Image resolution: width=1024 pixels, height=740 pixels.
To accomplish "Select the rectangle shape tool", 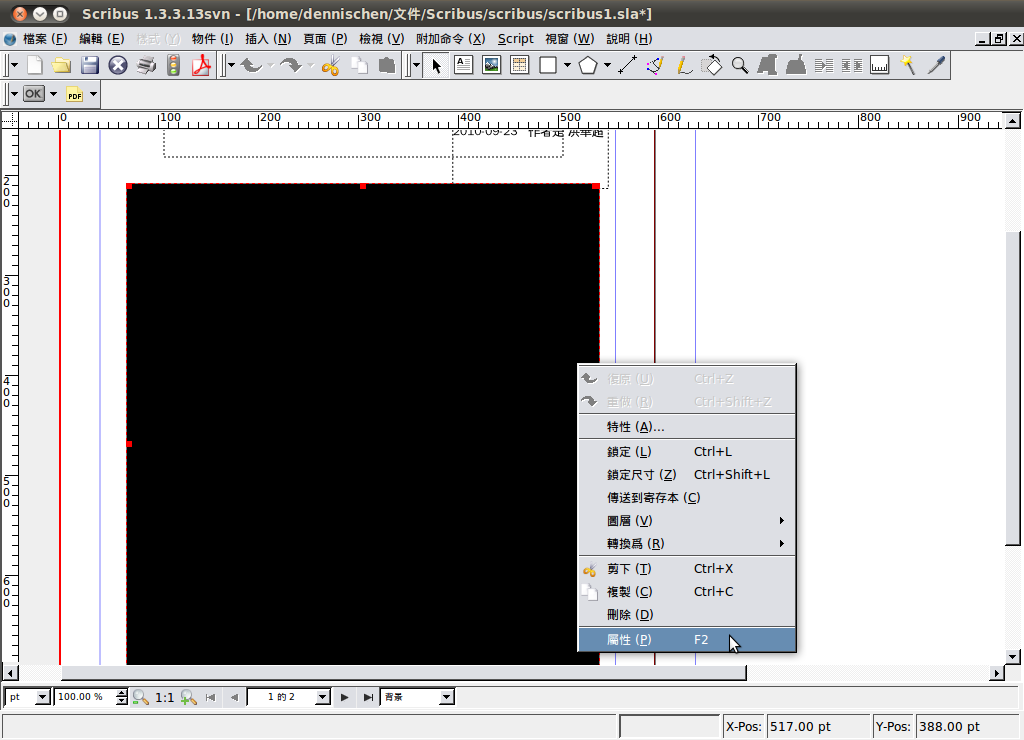I will pyautogui.click(x=548, y=65).
